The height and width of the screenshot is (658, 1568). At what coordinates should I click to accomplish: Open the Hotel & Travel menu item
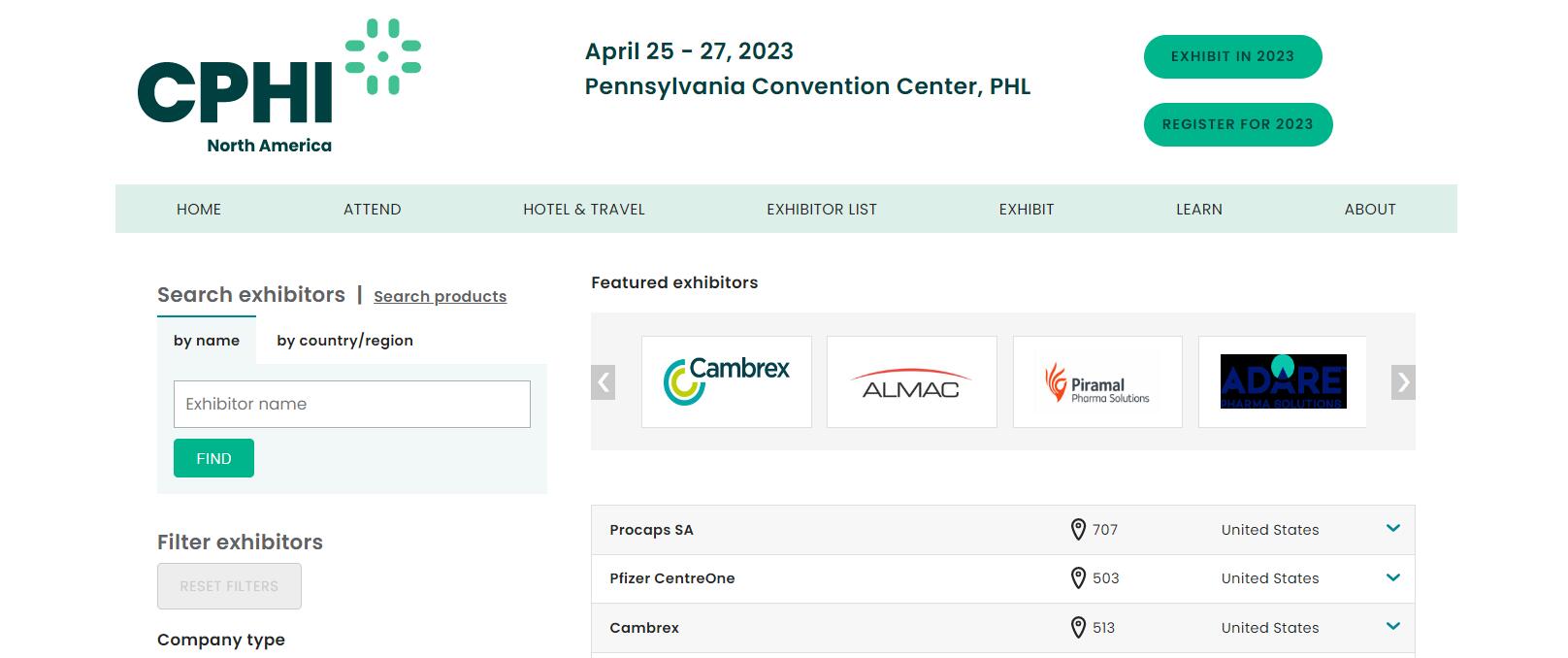pos(584,209)
